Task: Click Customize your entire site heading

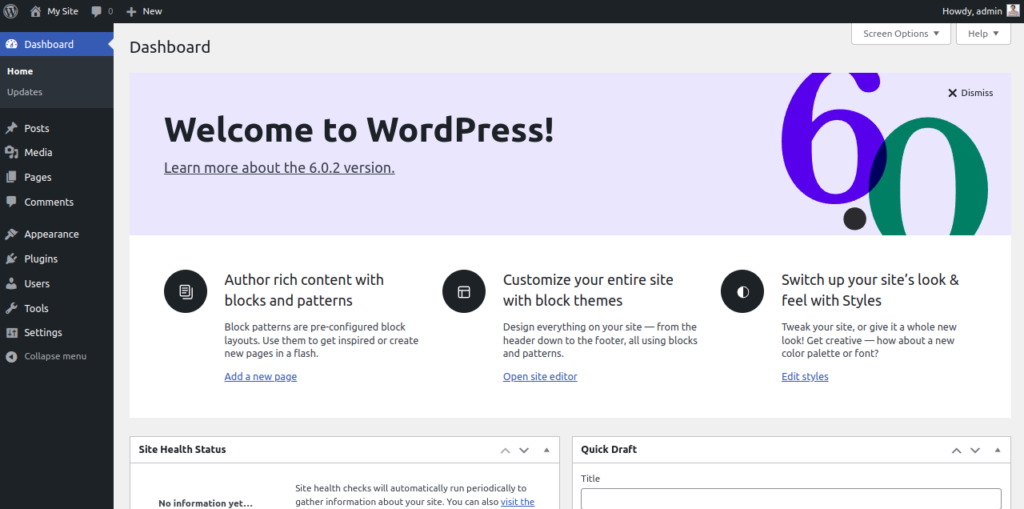Action: tap(588, 290)
